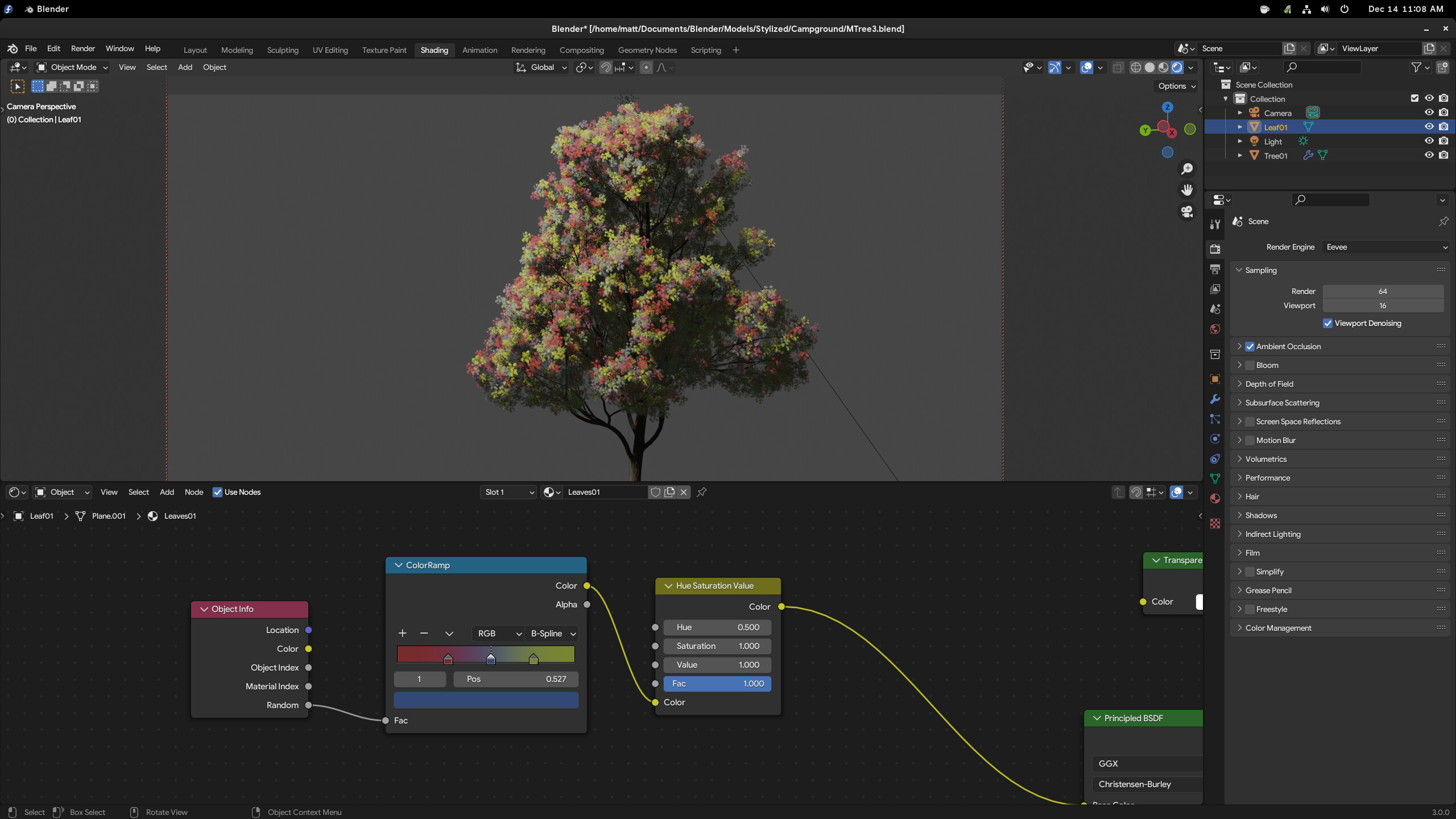1456x819 pixels.
Task: Open the Slot 1 material slot dropdown
Action: (508, 493)
